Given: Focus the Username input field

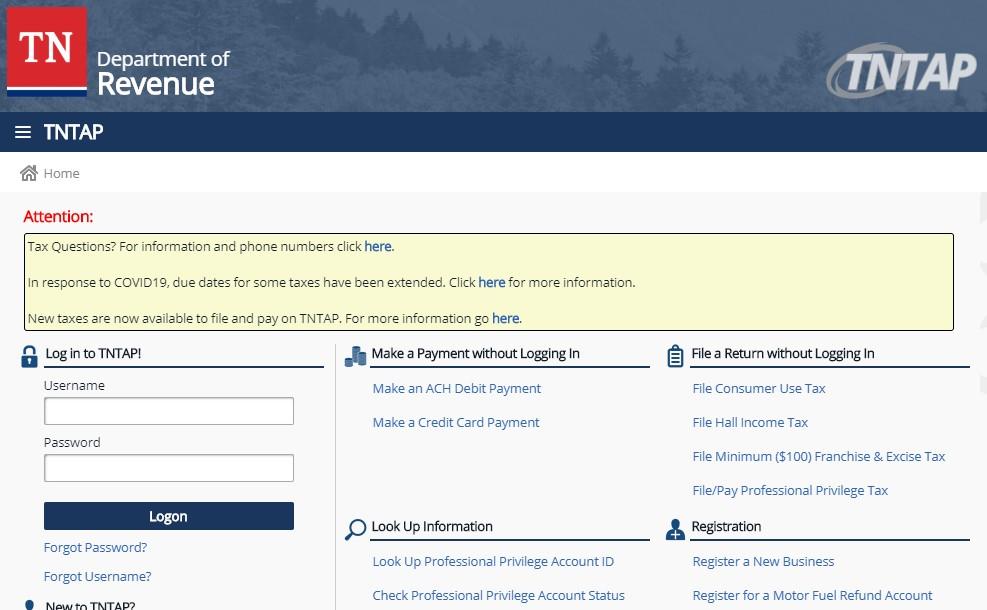Looking at the screenshot, I should (169, 411).
